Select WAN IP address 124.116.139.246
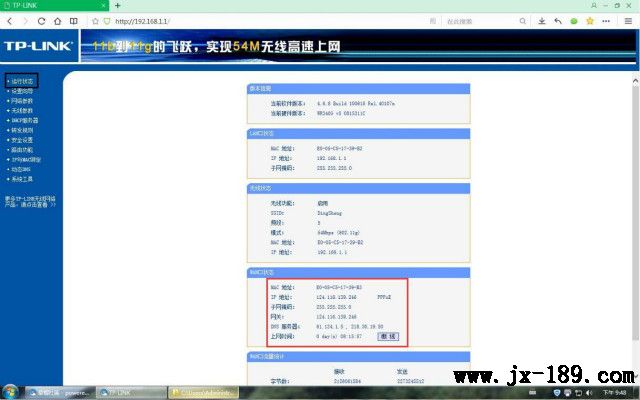 (x=336, y=297)
